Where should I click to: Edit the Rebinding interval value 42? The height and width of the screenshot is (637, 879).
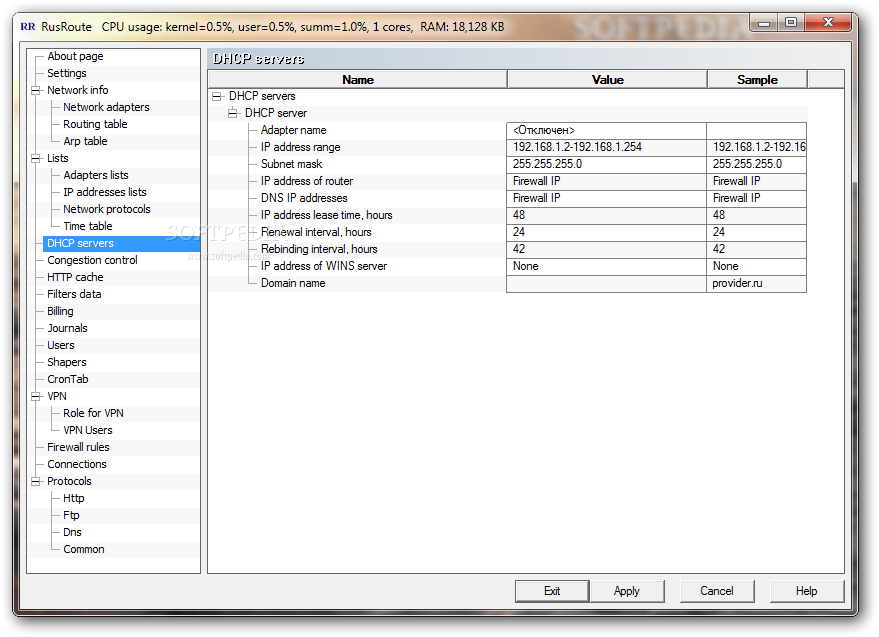coord(606,250)
